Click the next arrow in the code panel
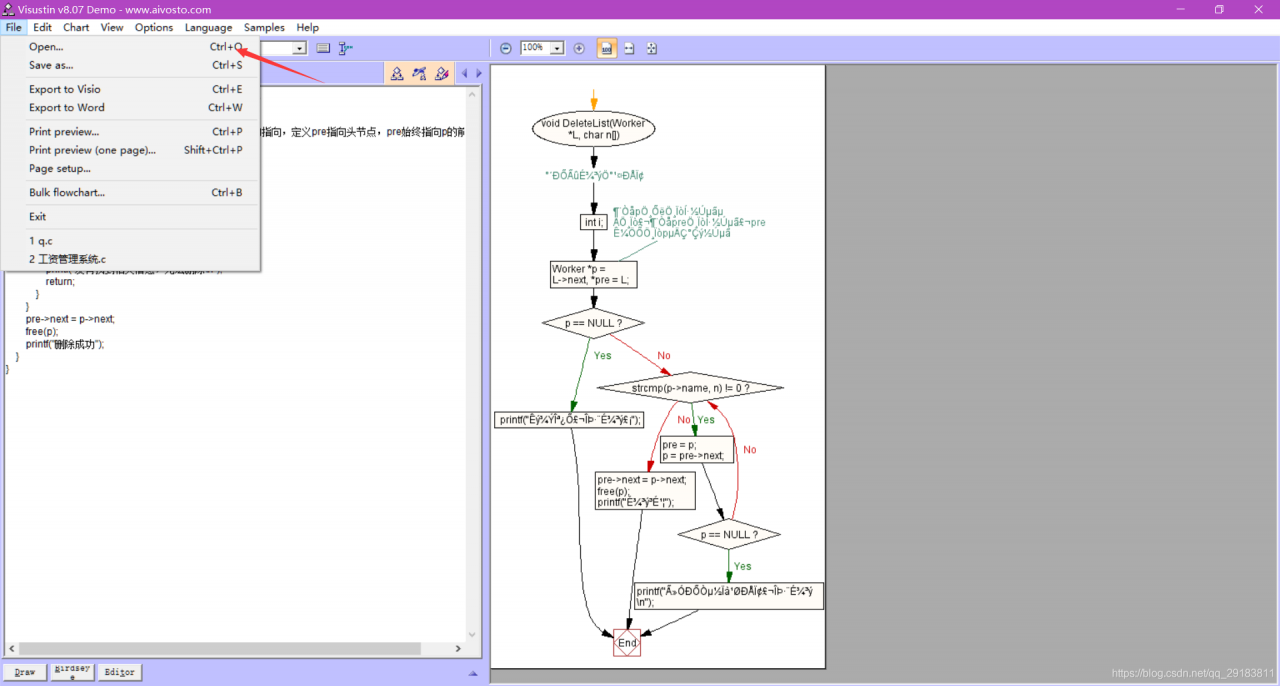 coord(478,73)
